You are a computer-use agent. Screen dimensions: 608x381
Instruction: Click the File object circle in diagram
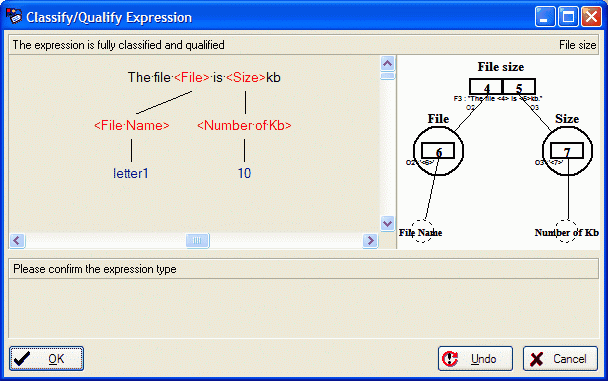click(438, 151)
